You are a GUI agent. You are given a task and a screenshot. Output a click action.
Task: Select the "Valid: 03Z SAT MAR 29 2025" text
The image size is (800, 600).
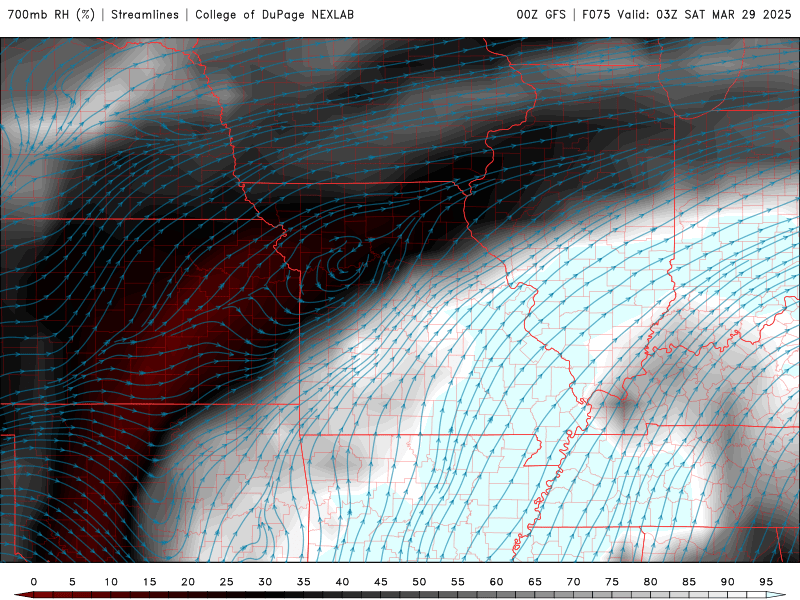[704, 14]
